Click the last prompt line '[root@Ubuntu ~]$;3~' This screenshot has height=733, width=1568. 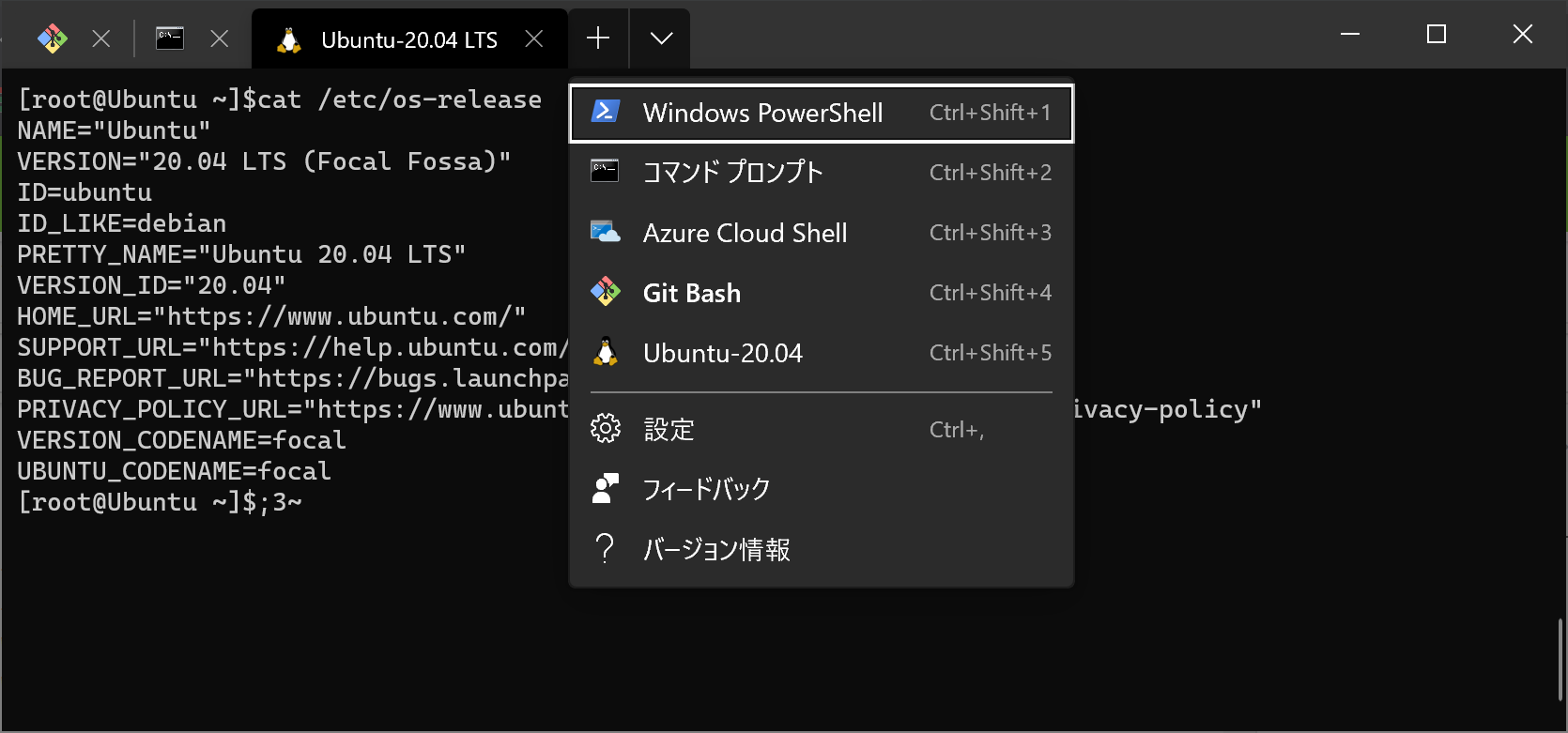point(160,502)
